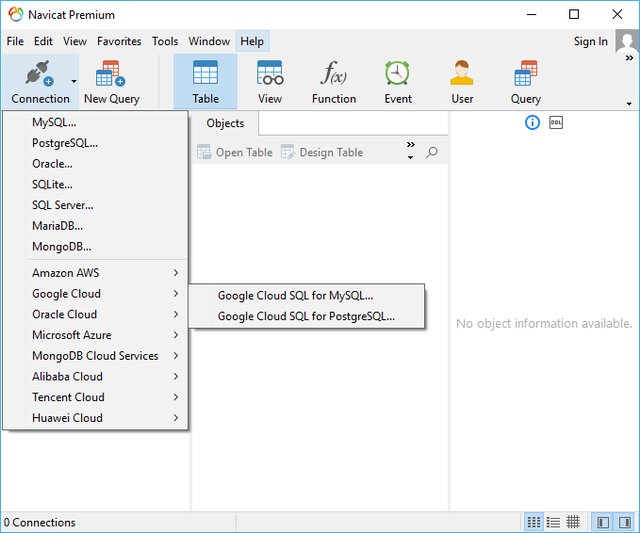Click the Connection dropdown arrow

(x=74, y=82)
